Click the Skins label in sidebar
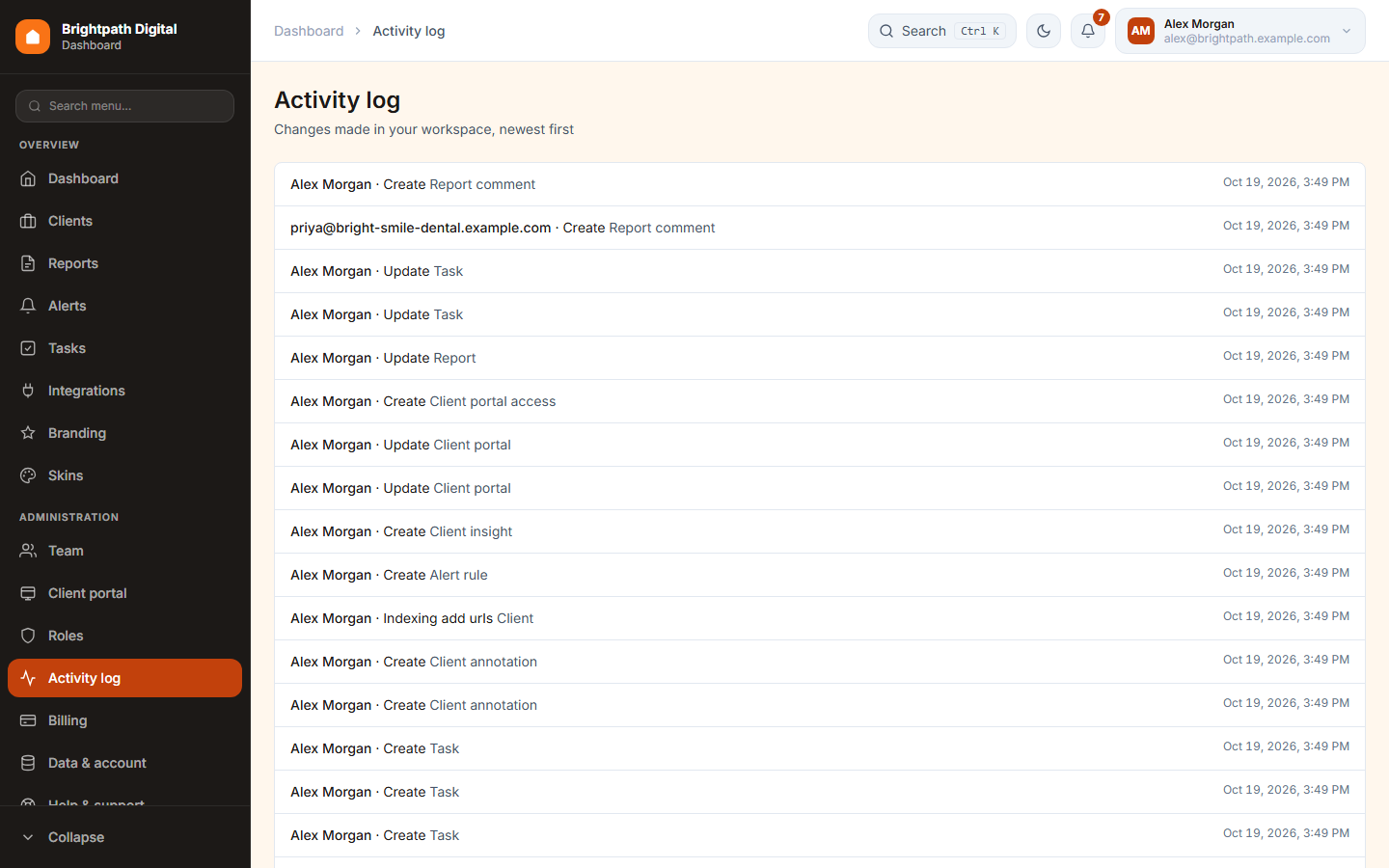 coord(66,475)
